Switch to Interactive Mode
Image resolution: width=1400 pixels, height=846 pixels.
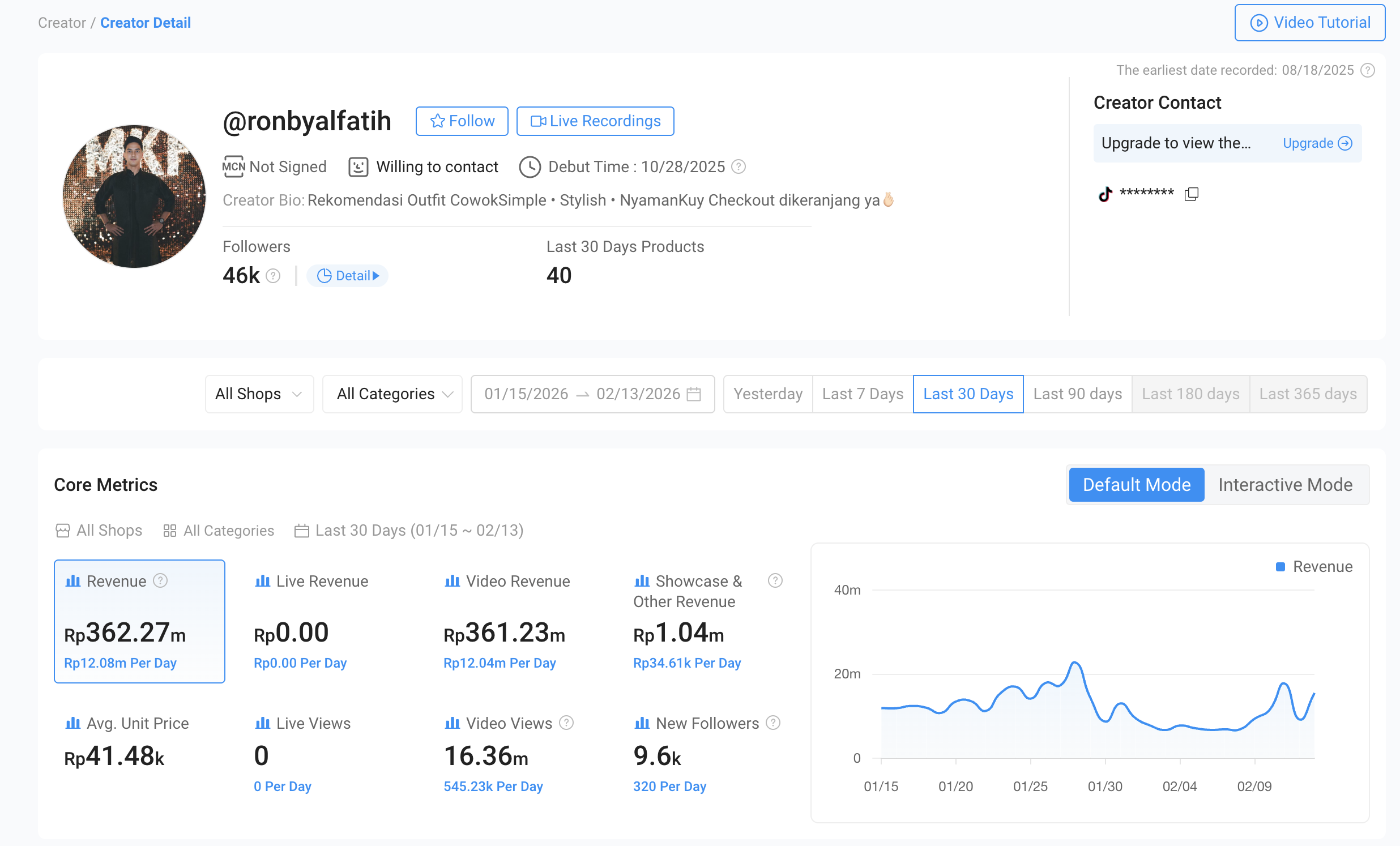click(x=1285, y=485)
